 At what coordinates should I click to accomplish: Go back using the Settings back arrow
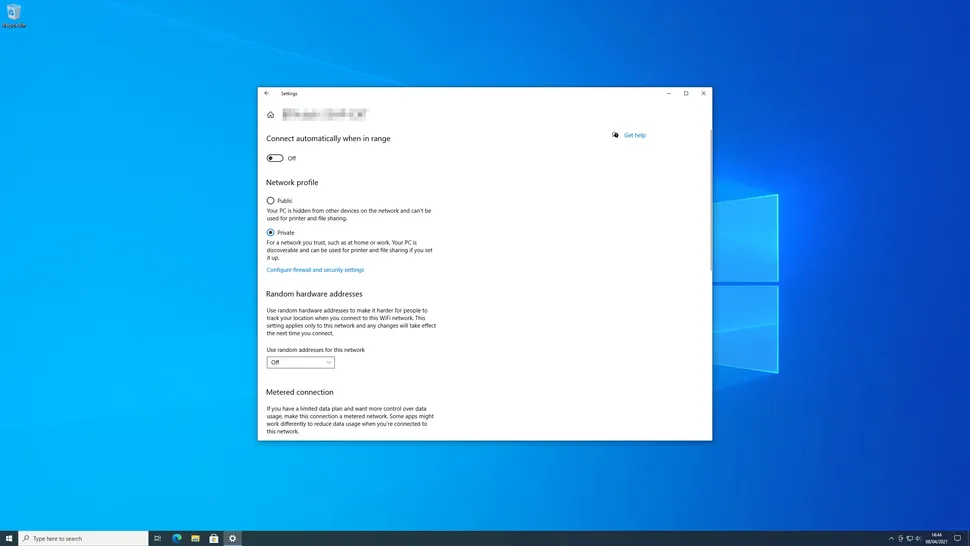click(x=267, y=93)
